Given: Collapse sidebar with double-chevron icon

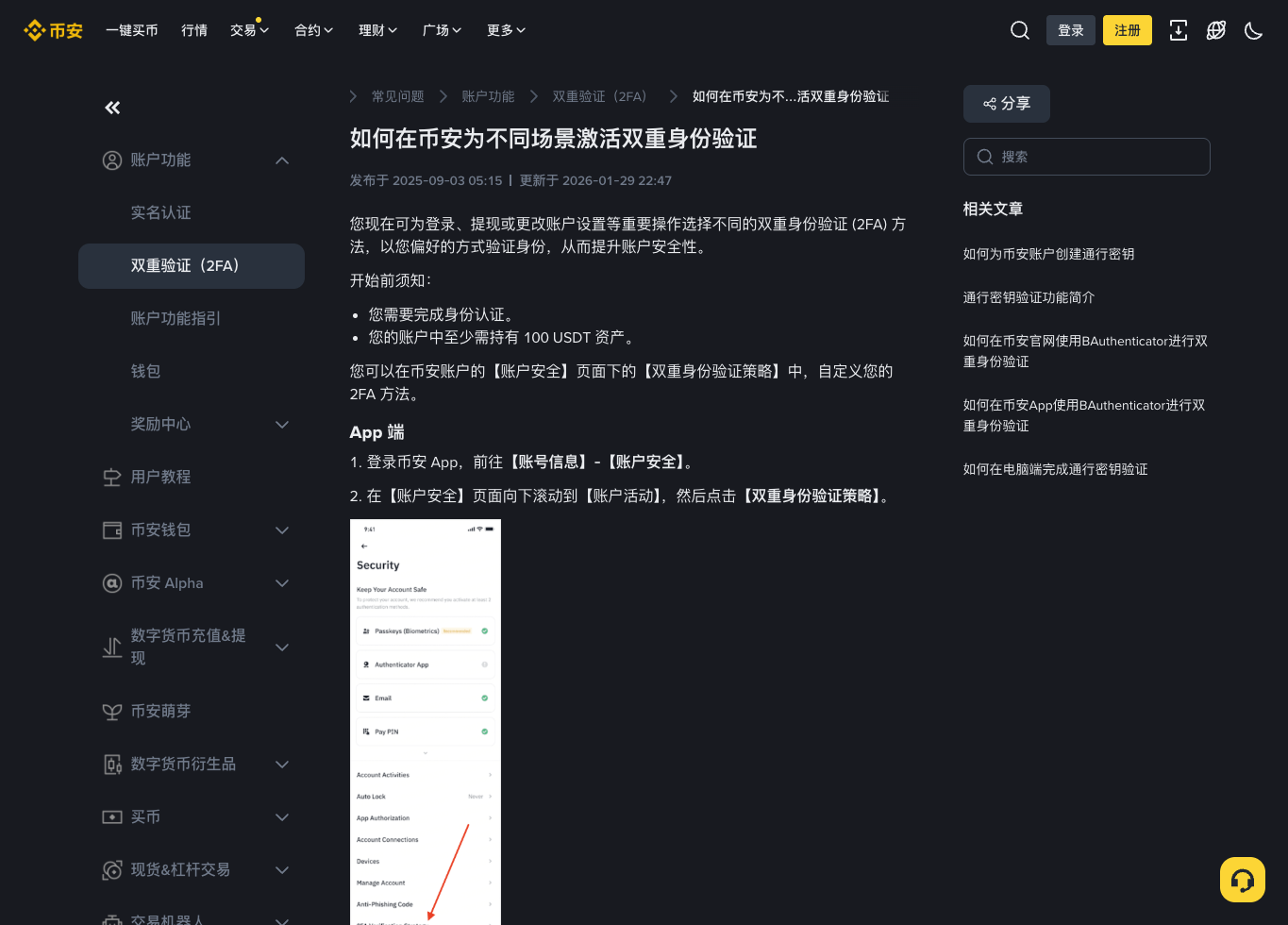Looking at the screenshot, I should point(112,108).
